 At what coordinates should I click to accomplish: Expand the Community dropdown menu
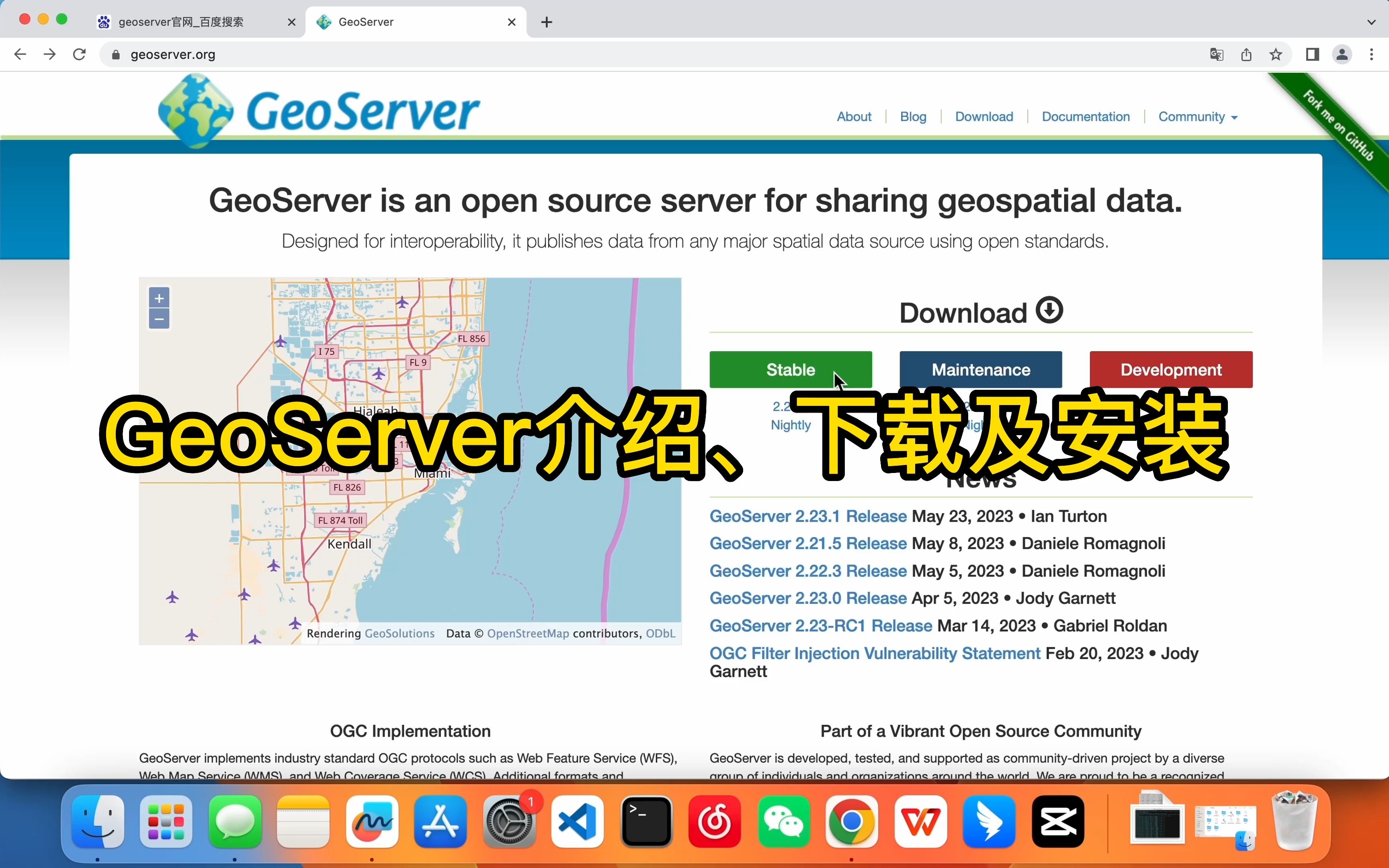[x=1197, y=117]
